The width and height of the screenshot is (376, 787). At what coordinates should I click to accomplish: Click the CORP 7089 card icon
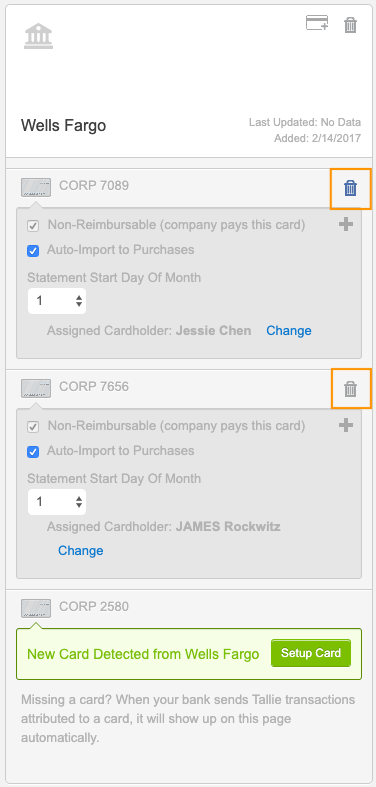pyautogui.click(x=36, y=187)
